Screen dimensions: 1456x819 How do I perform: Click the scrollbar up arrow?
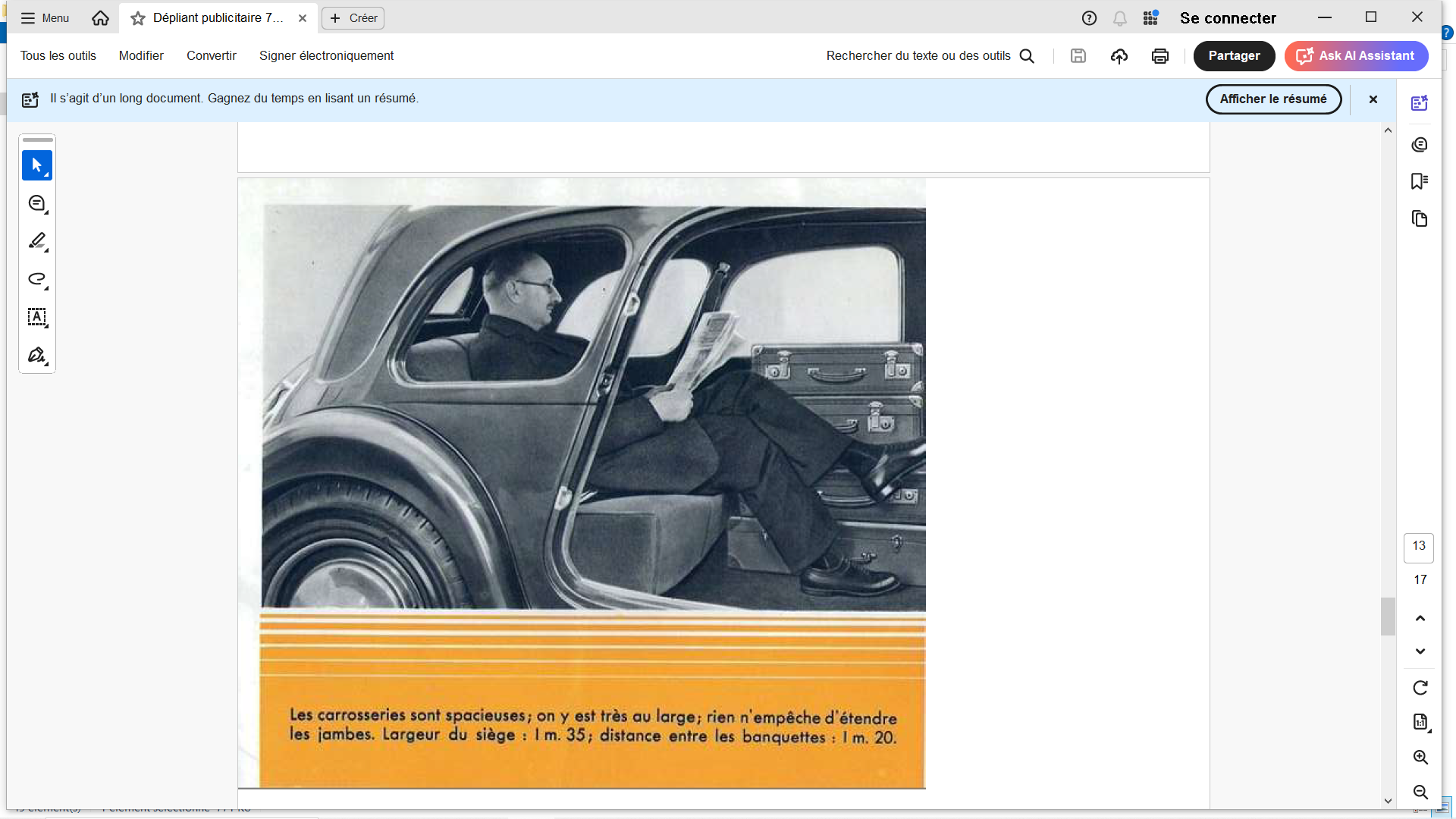point(1388,130)
